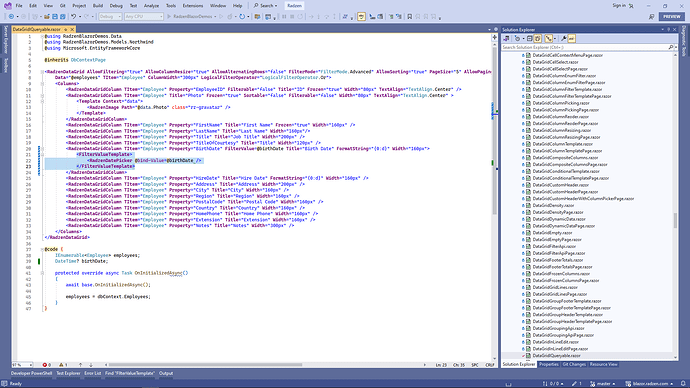Viewport: 690px width, 388px height.
Task: Click the notifications bell in status bar
Action: (683, 384)
